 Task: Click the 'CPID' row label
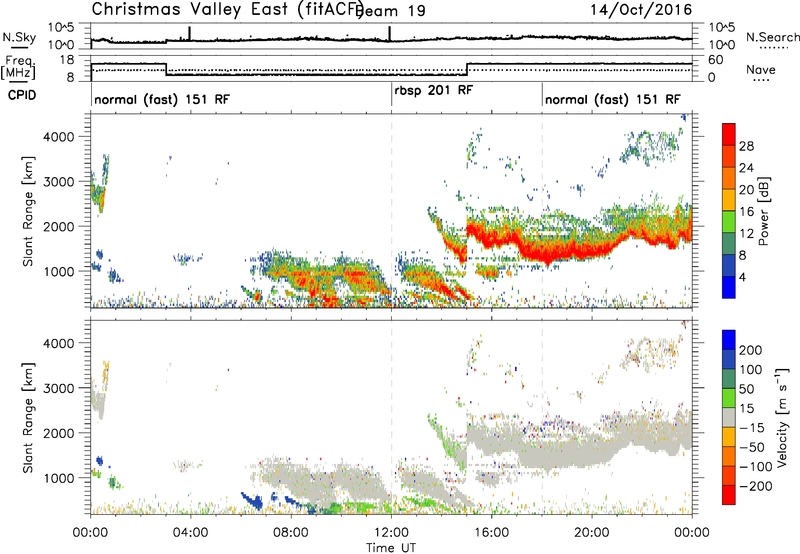click(x=22, y=95)
